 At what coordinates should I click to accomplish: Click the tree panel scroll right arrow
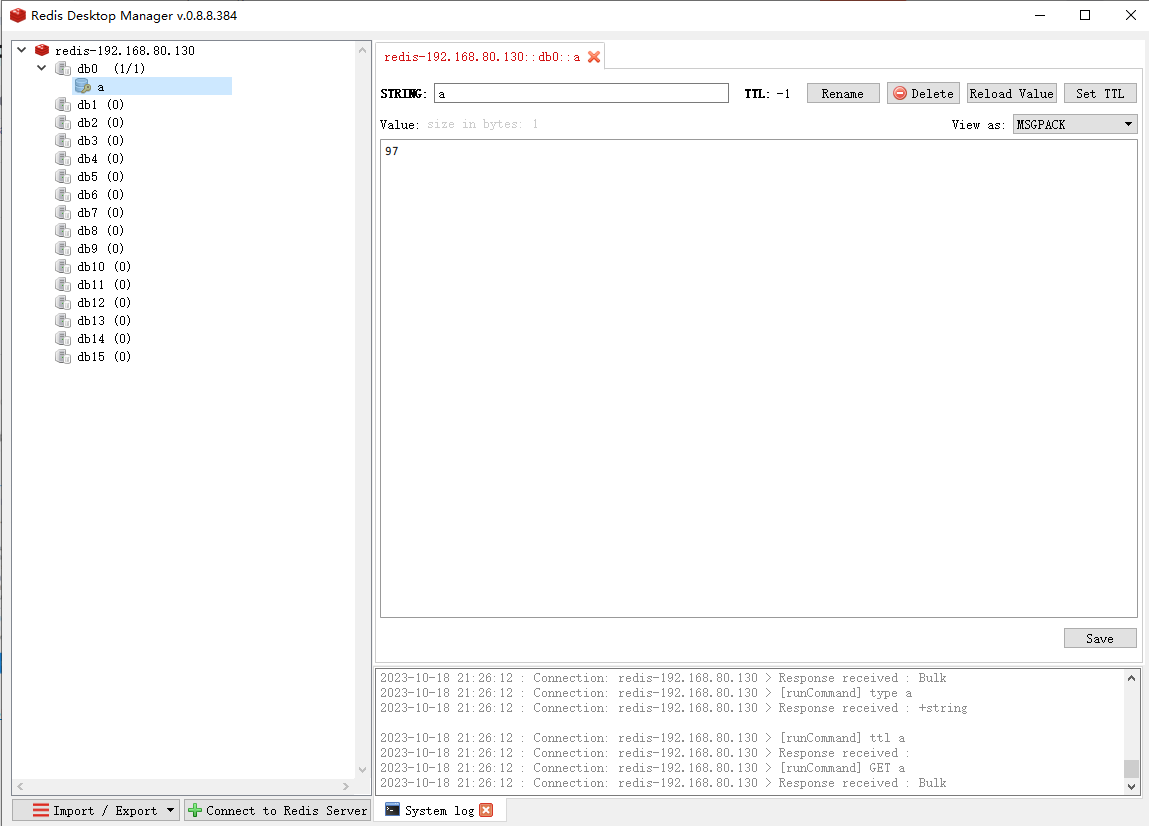[x=346, y=786]
